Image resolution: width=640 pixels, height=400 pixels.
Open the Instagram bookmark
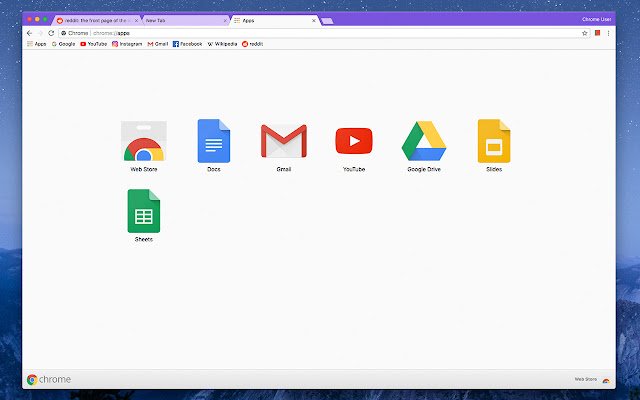click(127, 44)
